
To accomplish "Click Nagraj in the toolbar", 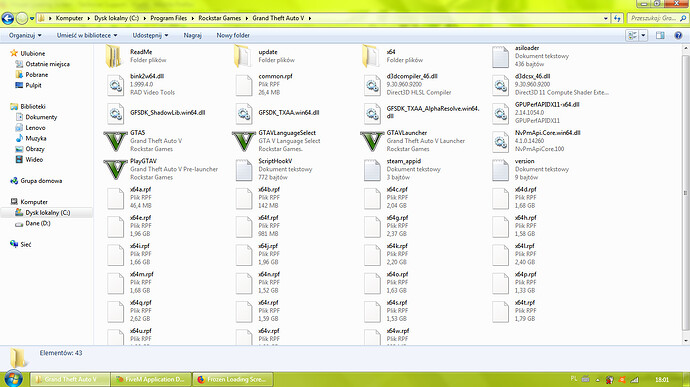I will (192, 35).
